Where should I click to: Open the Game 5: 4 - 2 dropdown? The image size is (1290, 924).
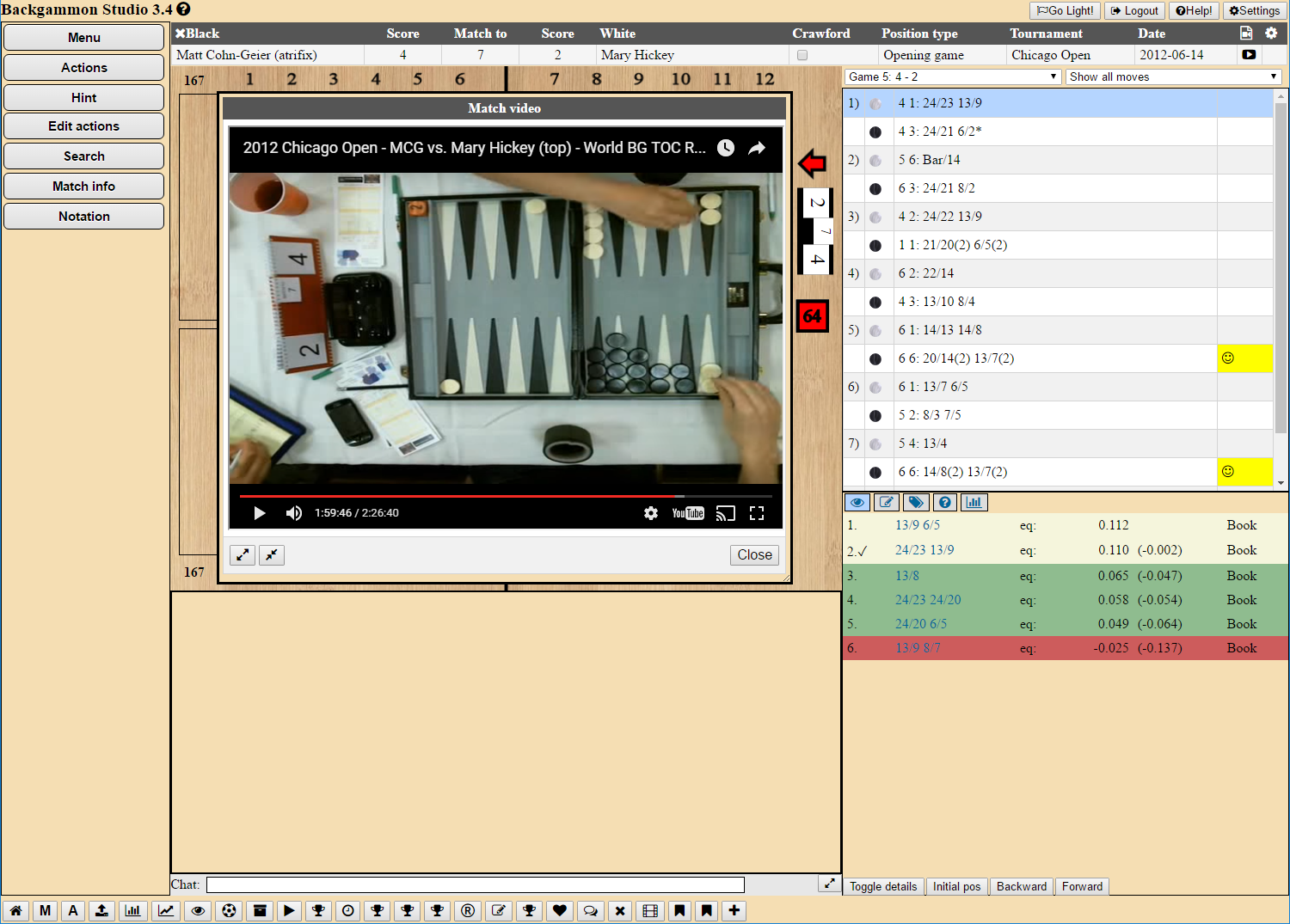(x=952, y=76)
